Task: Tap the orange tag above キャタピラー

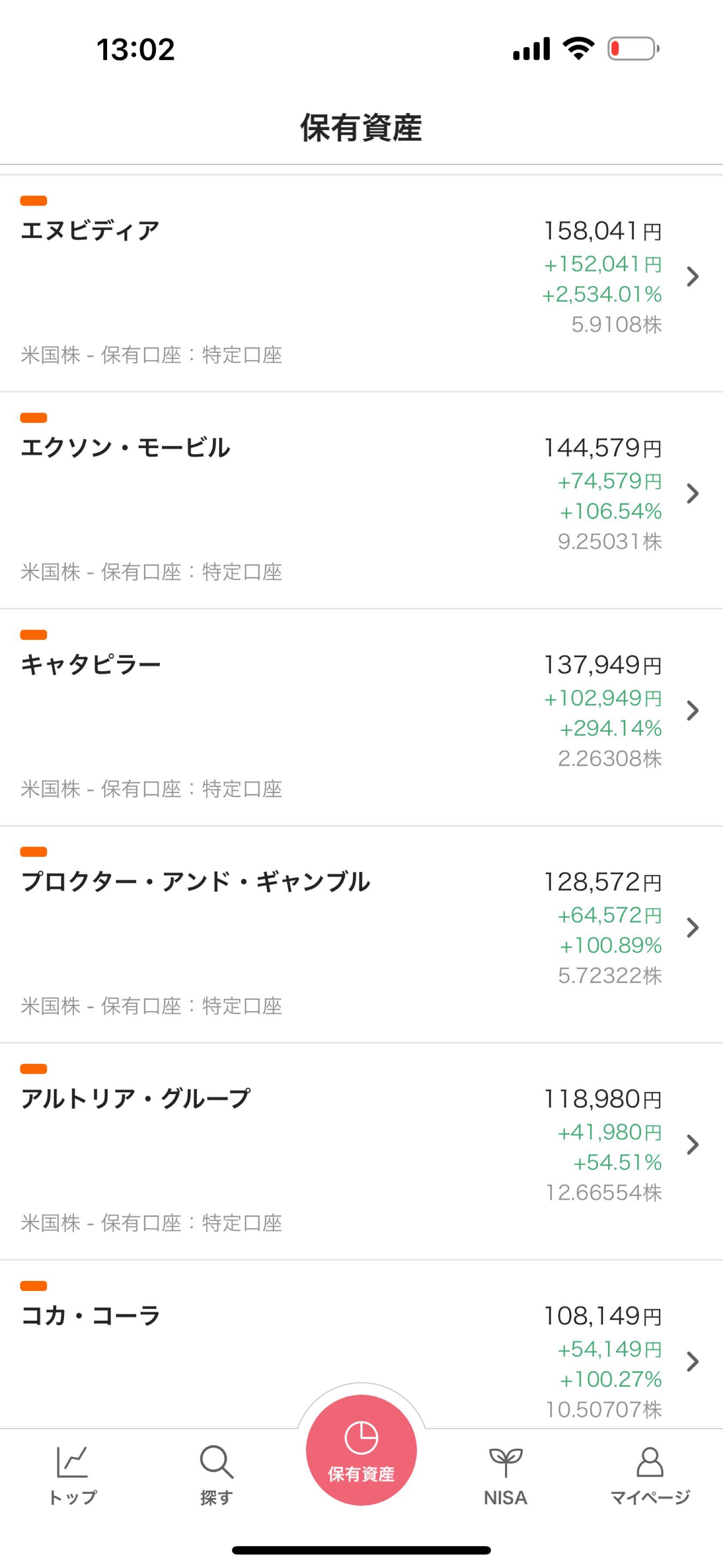Action: (x=34, y=635)
